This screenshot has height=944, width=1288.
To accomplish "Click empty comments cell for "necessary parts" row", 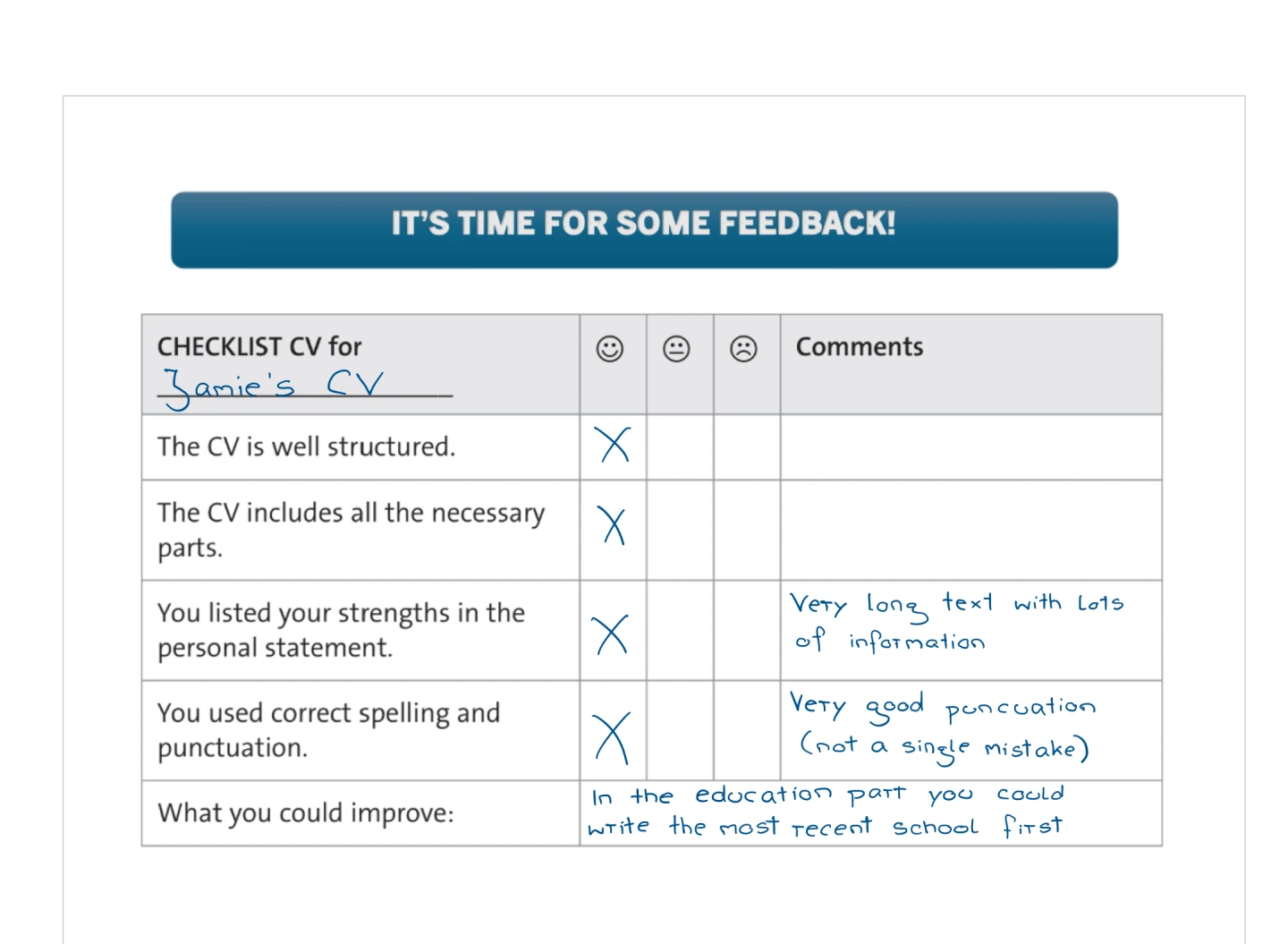I will pos(970,530).
